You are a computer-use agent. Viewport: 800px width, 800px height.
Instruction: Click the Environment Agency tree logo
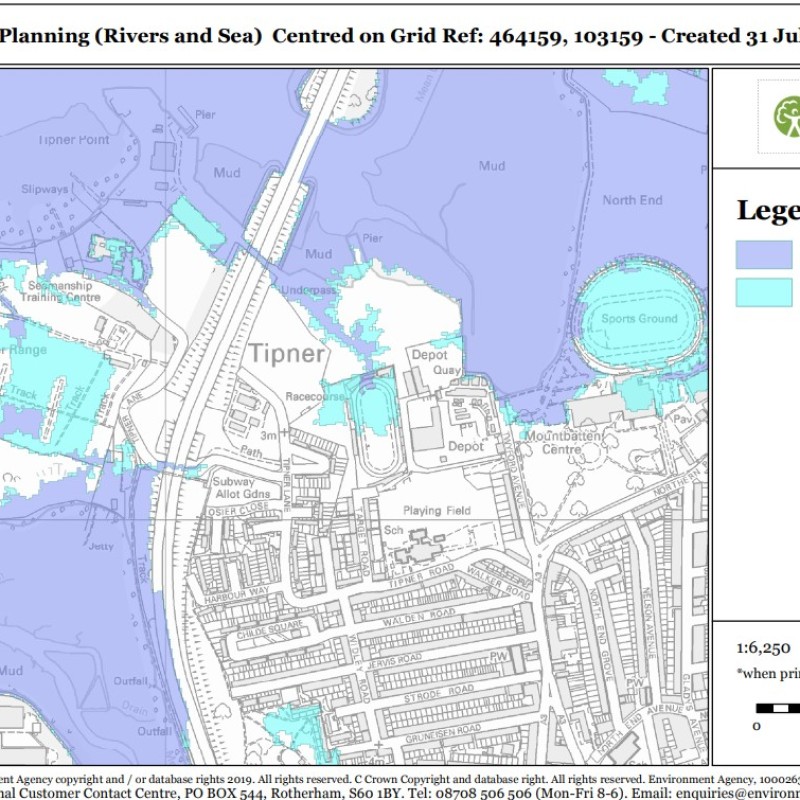coord(786,117)
